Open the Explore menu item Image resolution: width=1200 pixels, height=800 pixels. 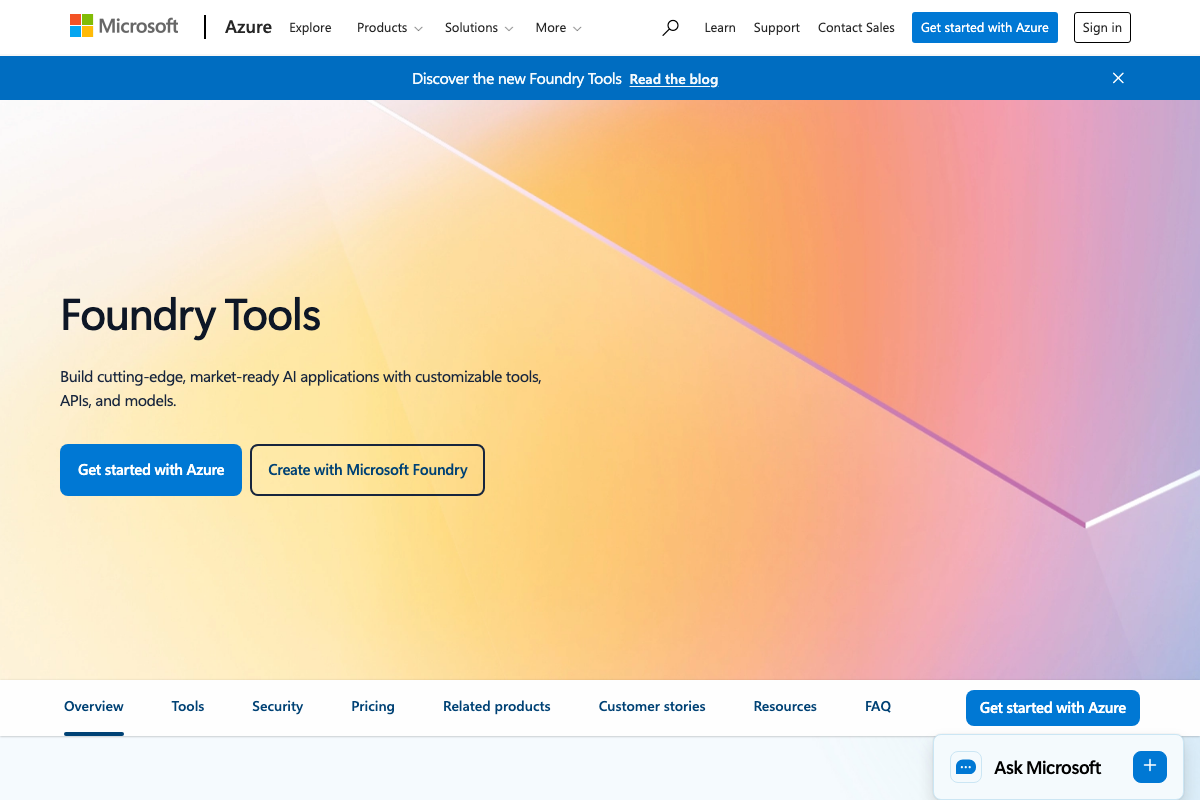pyautogui.click(x=310, y=28)
